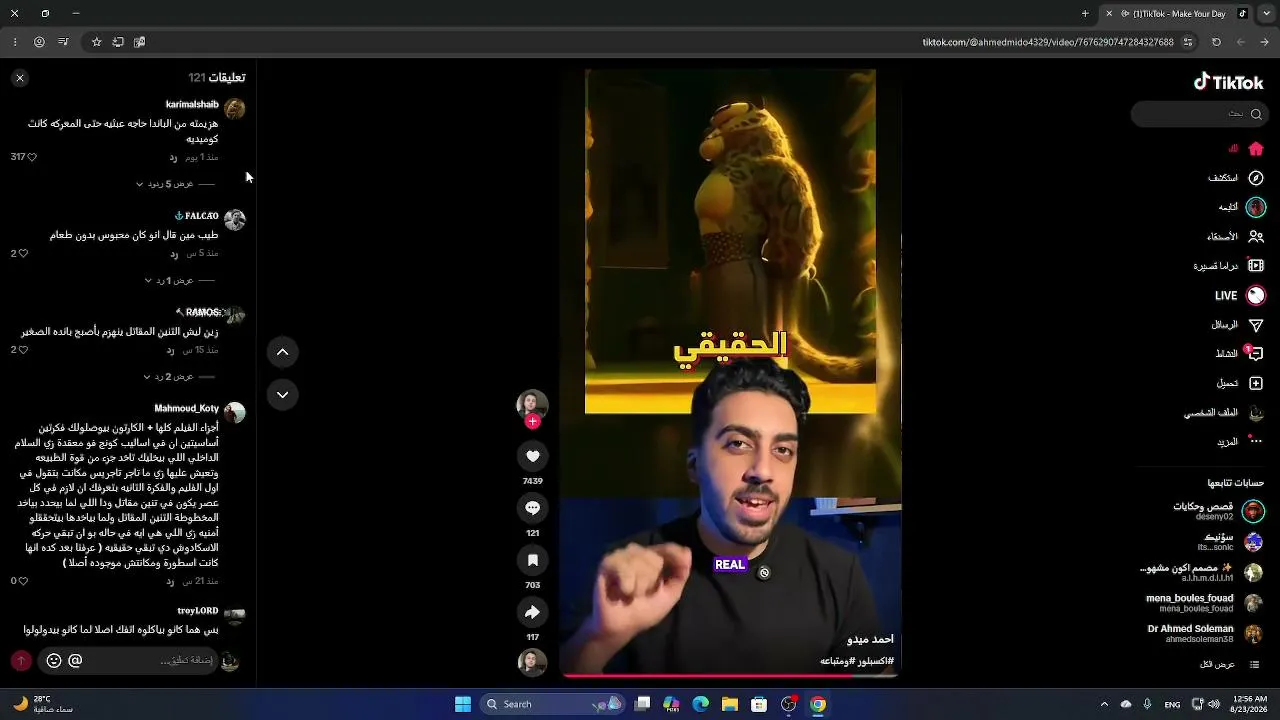Open the browser three-dot menu
1280x720 pixels.
coord(15,42)
